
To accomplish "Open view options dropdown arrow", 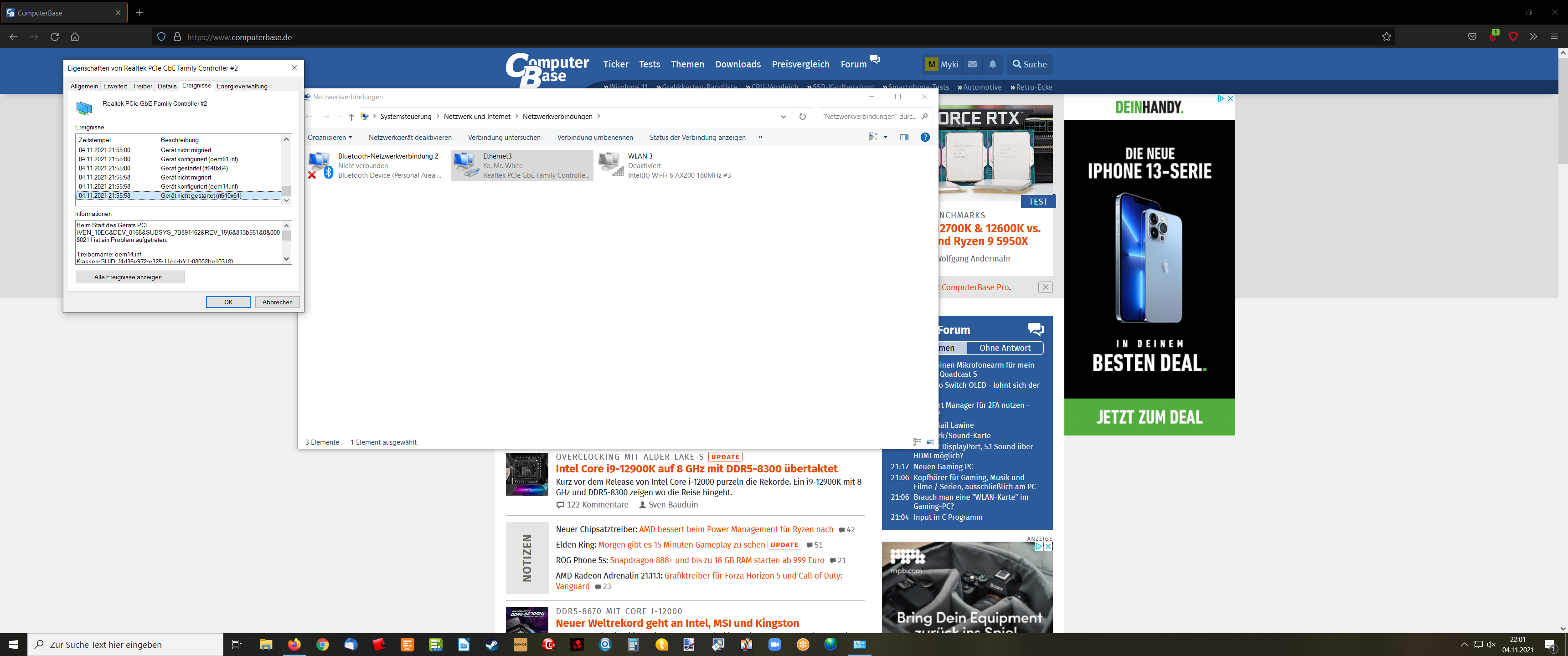I will click(885, 137).
